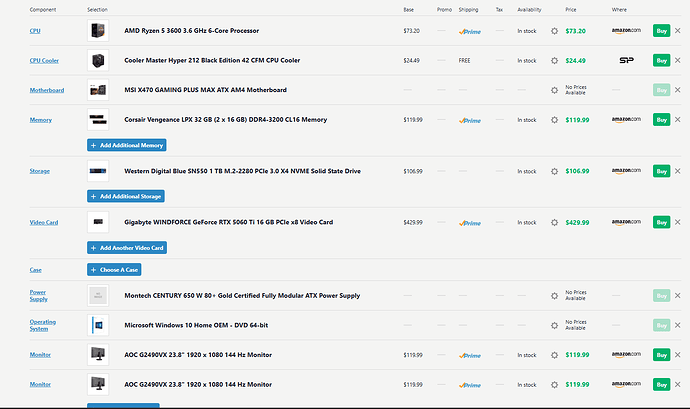Image resolution: width=690 pixels, height=409 pixels.
Task: Click the AMD Ryzen 5 3600 product thumbnail
Action: point(98,31)
